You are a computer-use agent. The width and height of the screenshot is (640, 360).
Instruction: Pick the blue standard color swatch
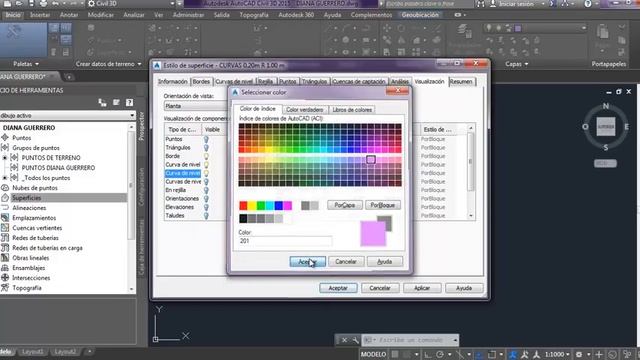point(279,205)
